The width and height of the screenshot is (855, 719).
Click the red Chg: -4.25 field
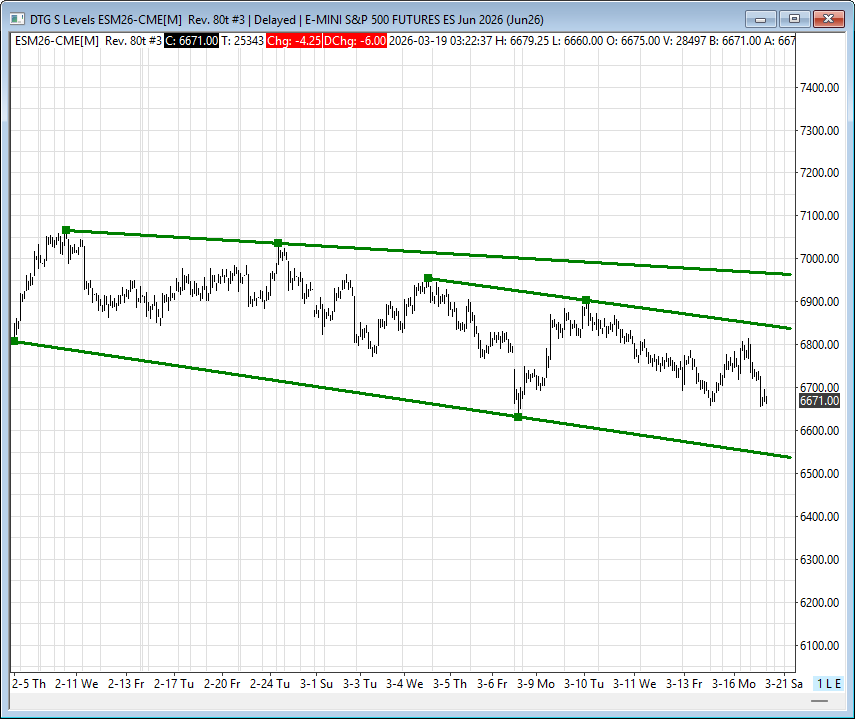(293, 40)
